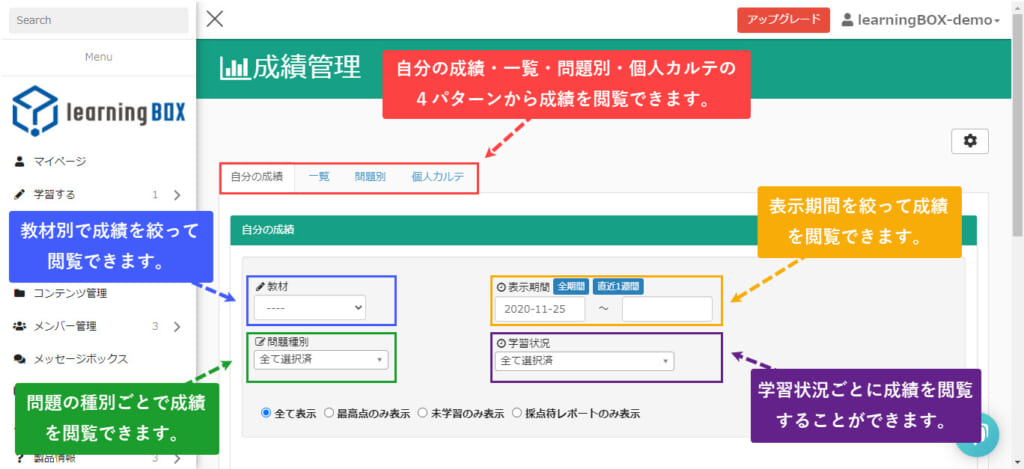Image resolution: width=1024 pixels, height=469 pixels.
Task: Close the sidebar with the X icon
Action: (214, 19)
